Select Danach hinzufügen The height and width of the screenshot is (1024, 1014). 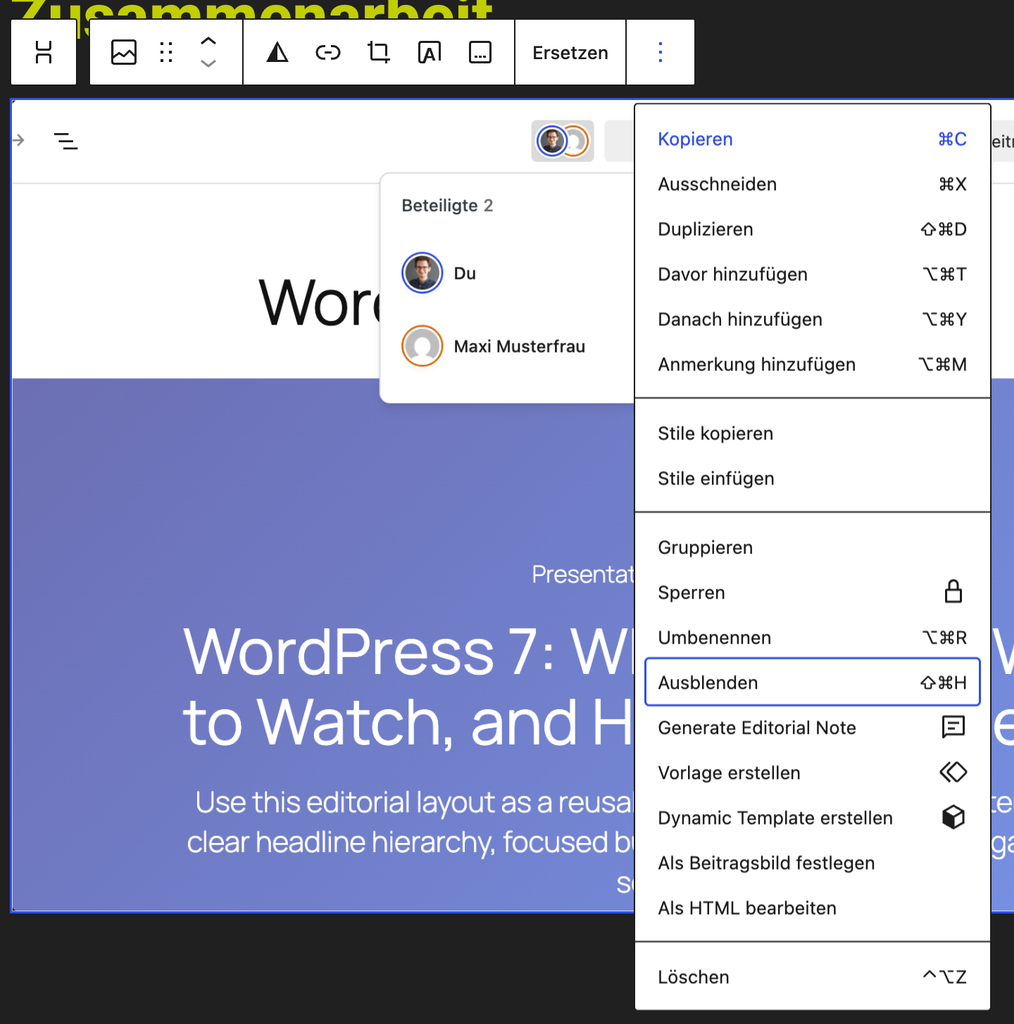click(x=812, y=319)
